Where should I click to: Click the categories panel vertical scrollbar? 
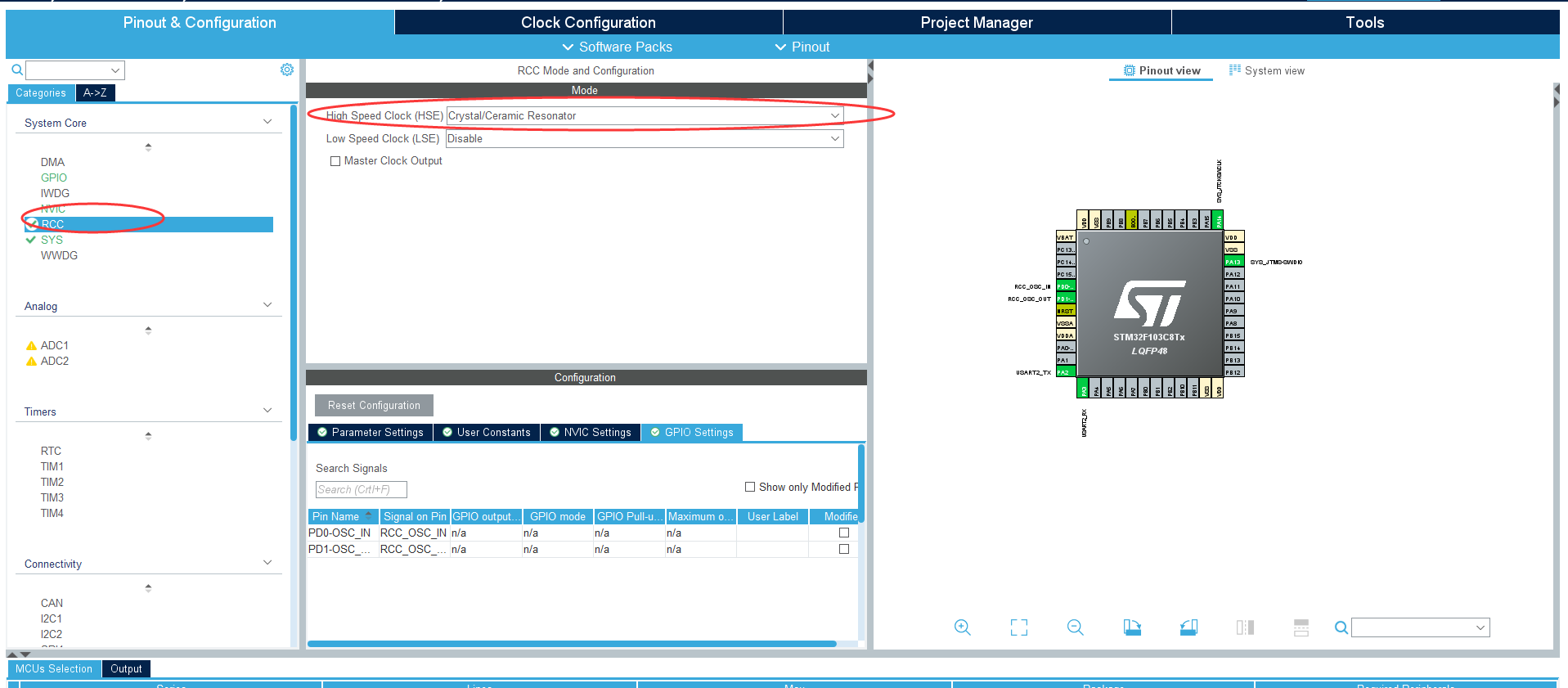point(293,272)
